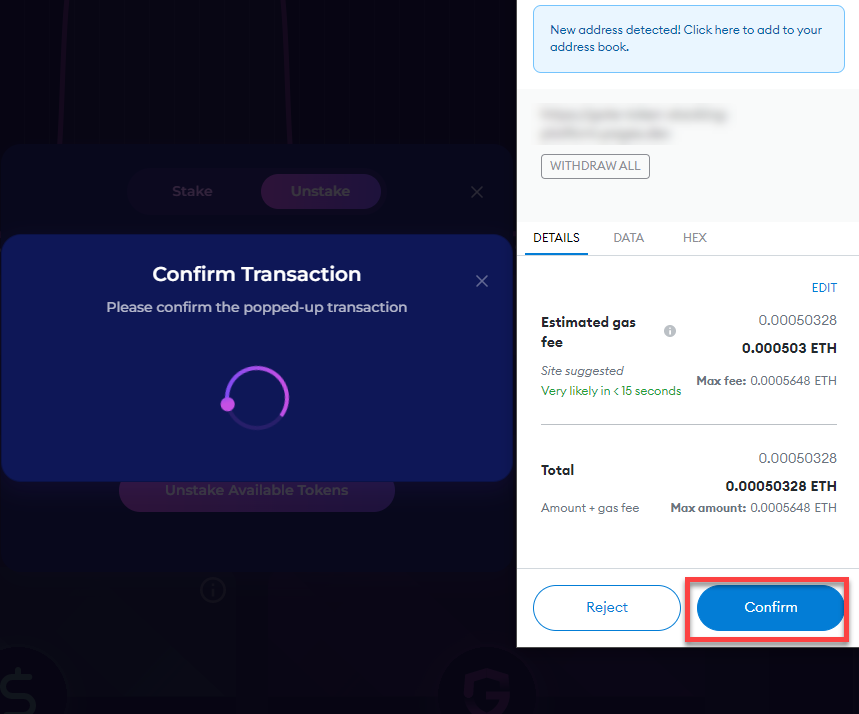The image size is (859, 714).
Task: Select the Unstake toggle option
Action: click(320, 191)
